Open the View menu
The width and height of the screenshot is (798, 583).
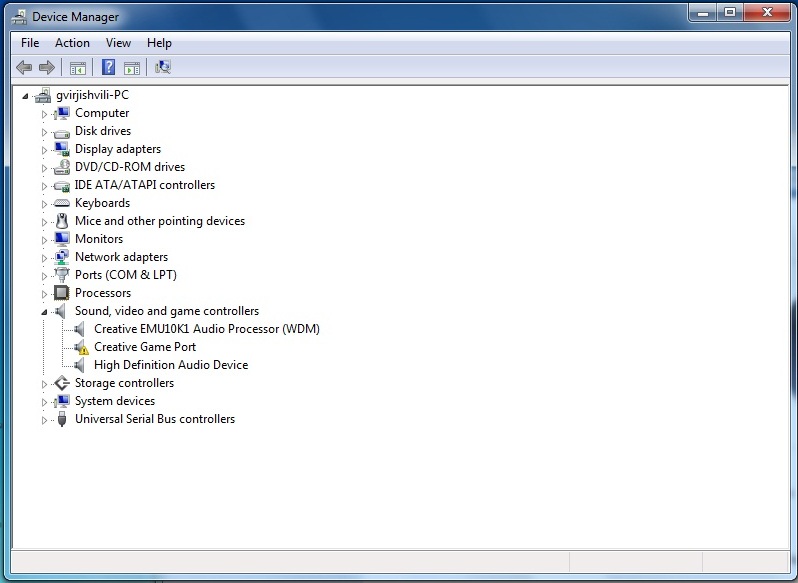[x=118, y=43]
